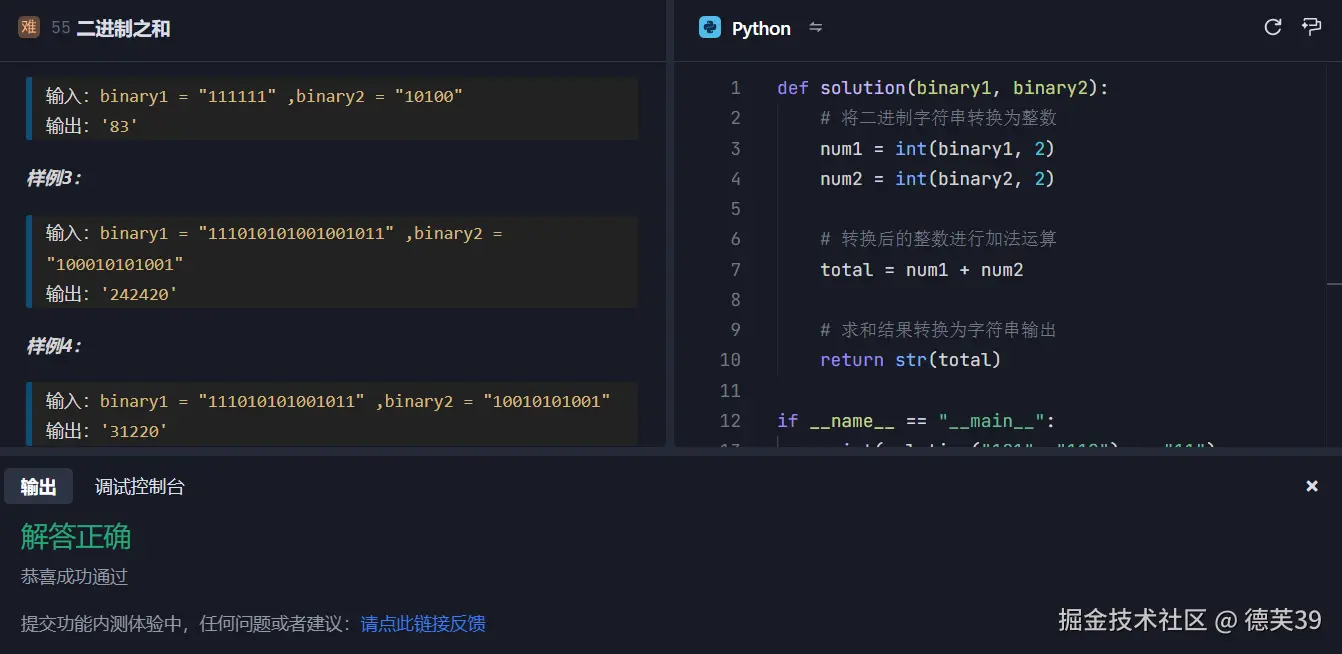The image size is (1342, 654).
Task: Click the 解答正确 result message
Action: [x=76, y=537]
